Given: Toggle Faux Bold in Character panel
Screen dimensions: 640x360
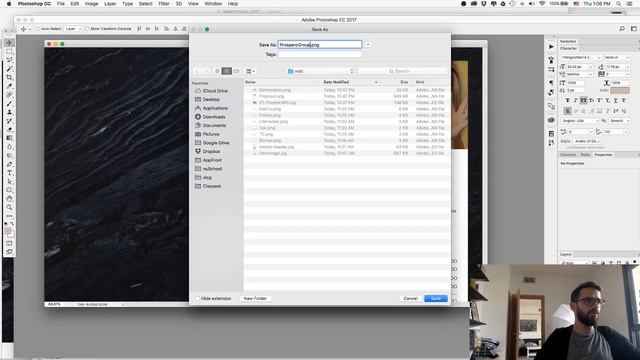Looking at the screenshot, I should point(567,100).
